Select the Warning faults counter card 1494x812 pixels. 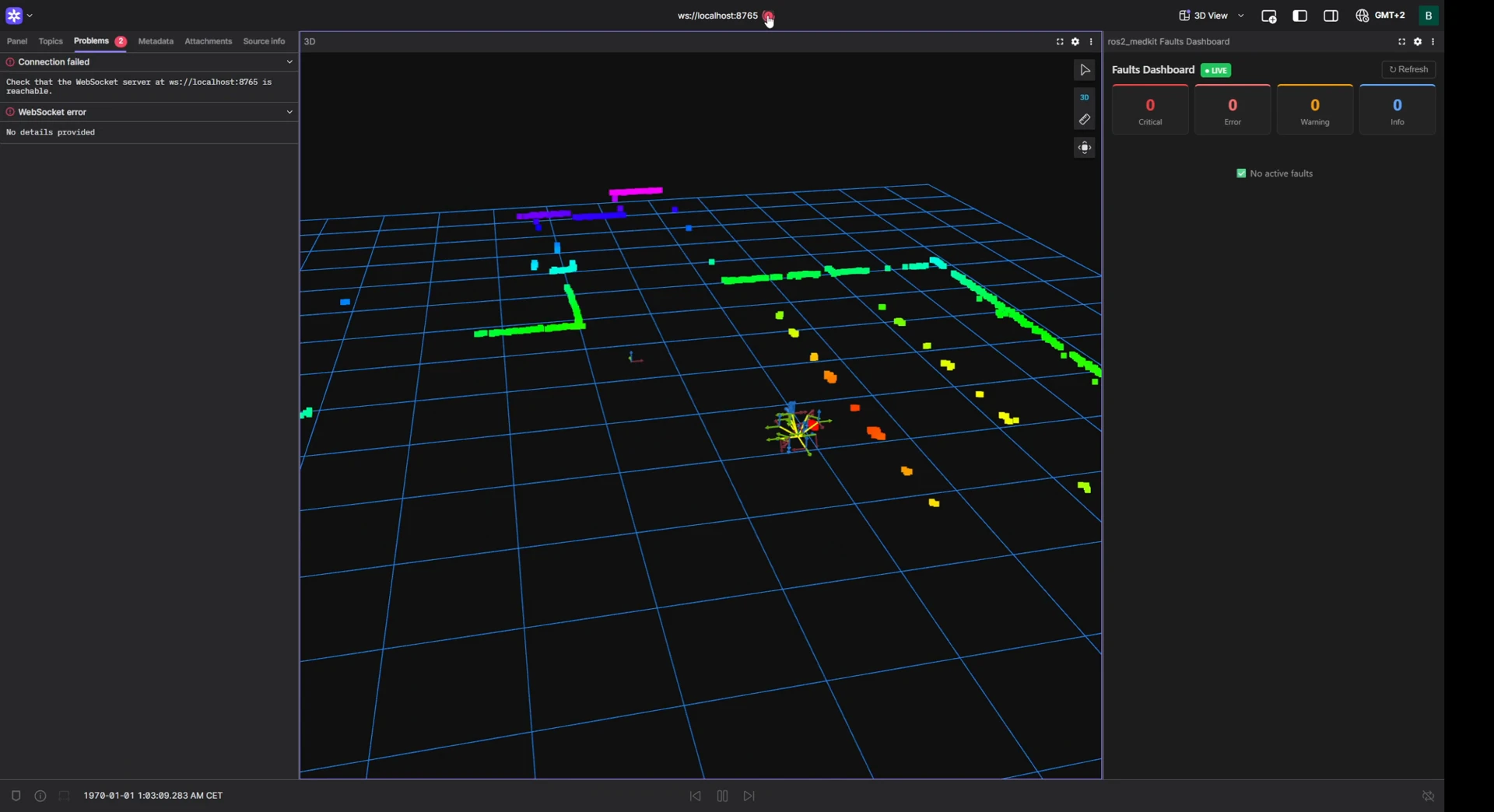pyautogui.click(x=1315, y=110)
